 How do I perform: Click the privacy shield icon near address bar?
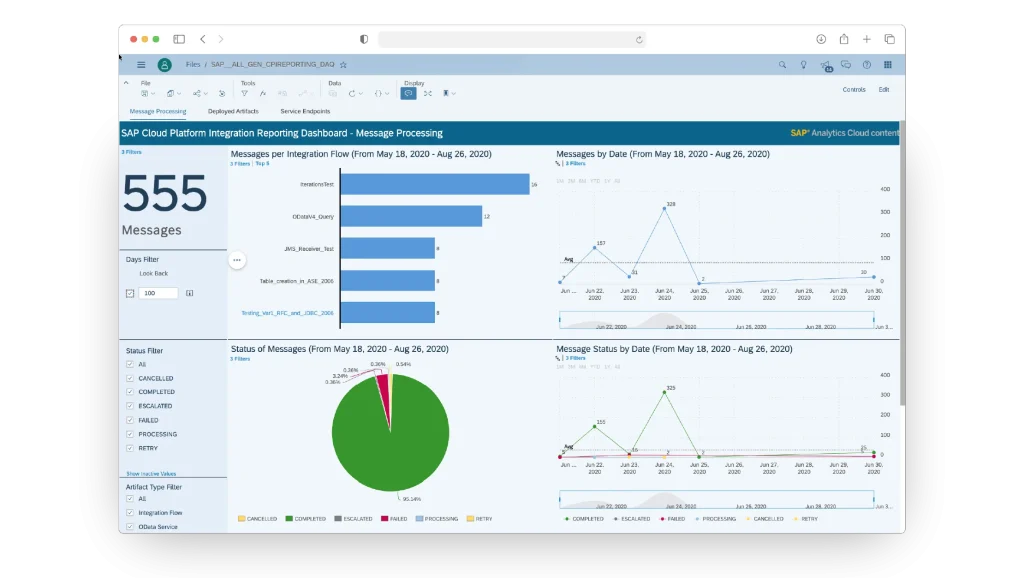pos(364,39)
